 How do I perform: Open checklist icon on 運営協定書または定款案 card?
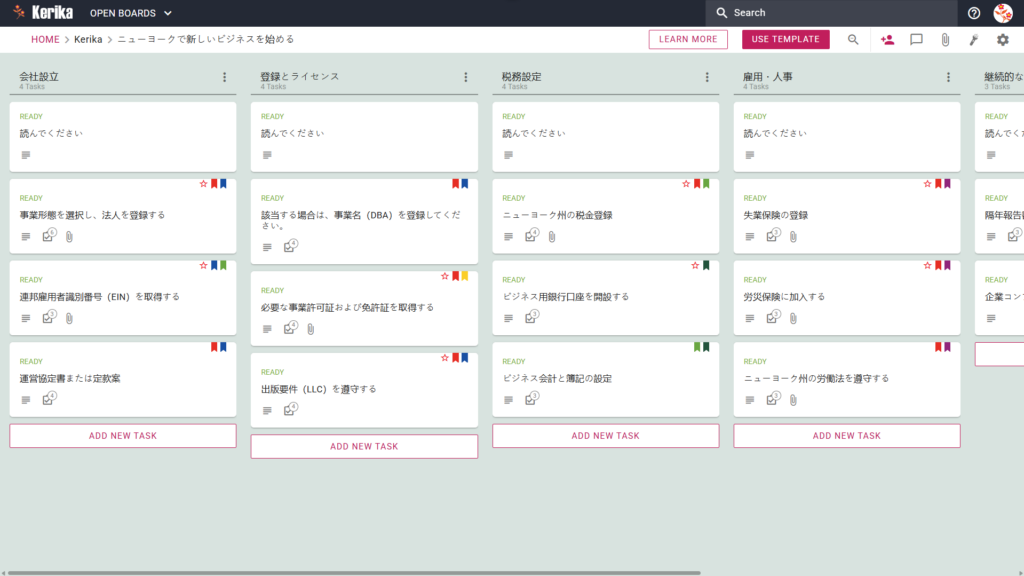[49, 398]
